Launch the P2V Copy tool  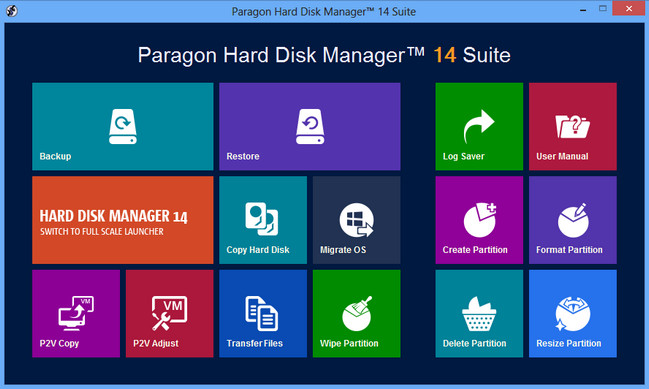(x=76, y=314)
